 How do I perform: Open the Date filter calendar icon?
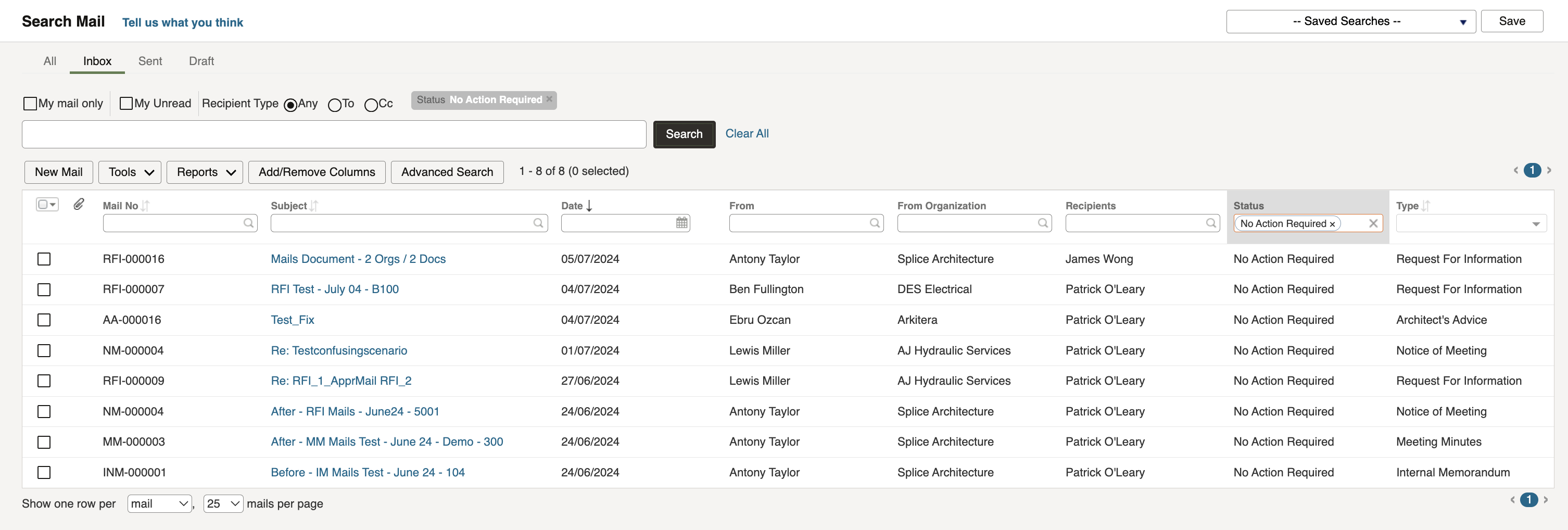(x=682, y=223)
